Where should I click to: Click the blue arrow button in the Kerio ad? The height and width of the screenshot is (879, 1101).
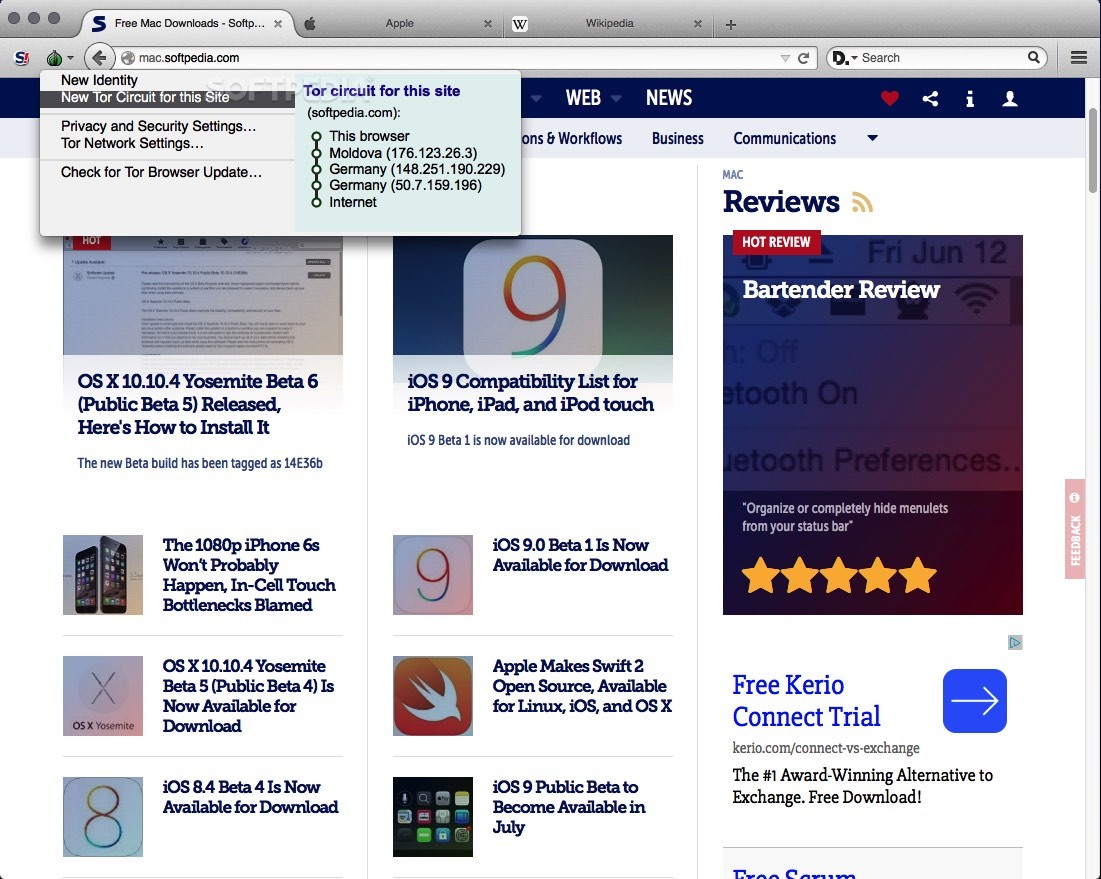pyautogui.click(x=975, y=701)
